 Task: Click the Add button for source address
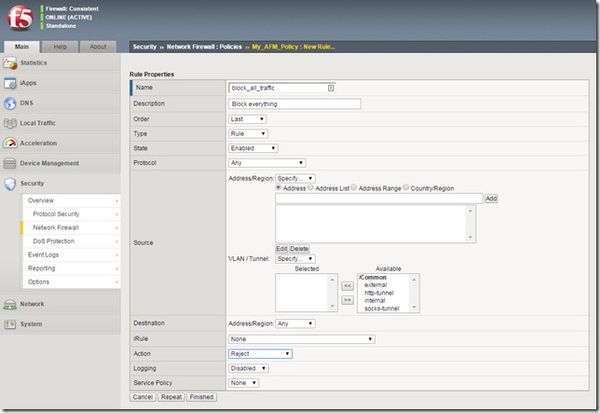(x=490, y=199)
